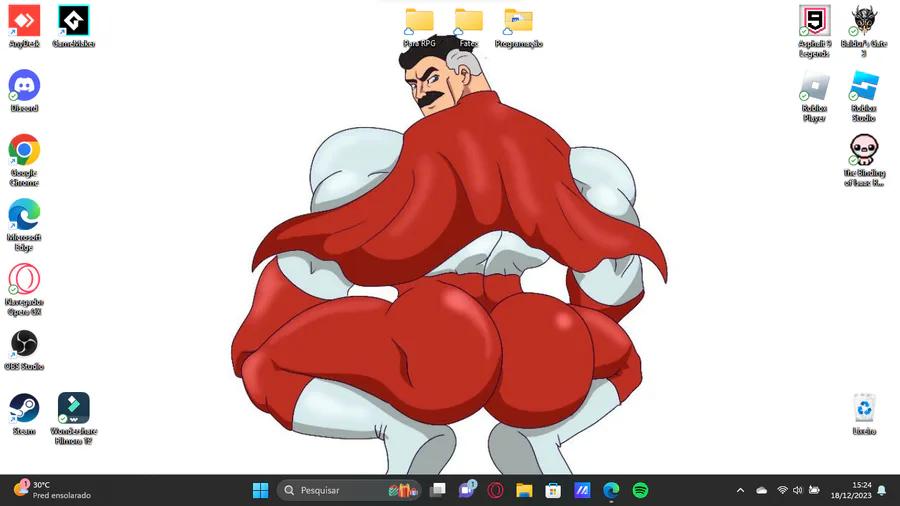Open the Wi-Fi network tray icon
The width and height of the screenshot is (900, 506).
pyautogui.click(x=782, y=491)
